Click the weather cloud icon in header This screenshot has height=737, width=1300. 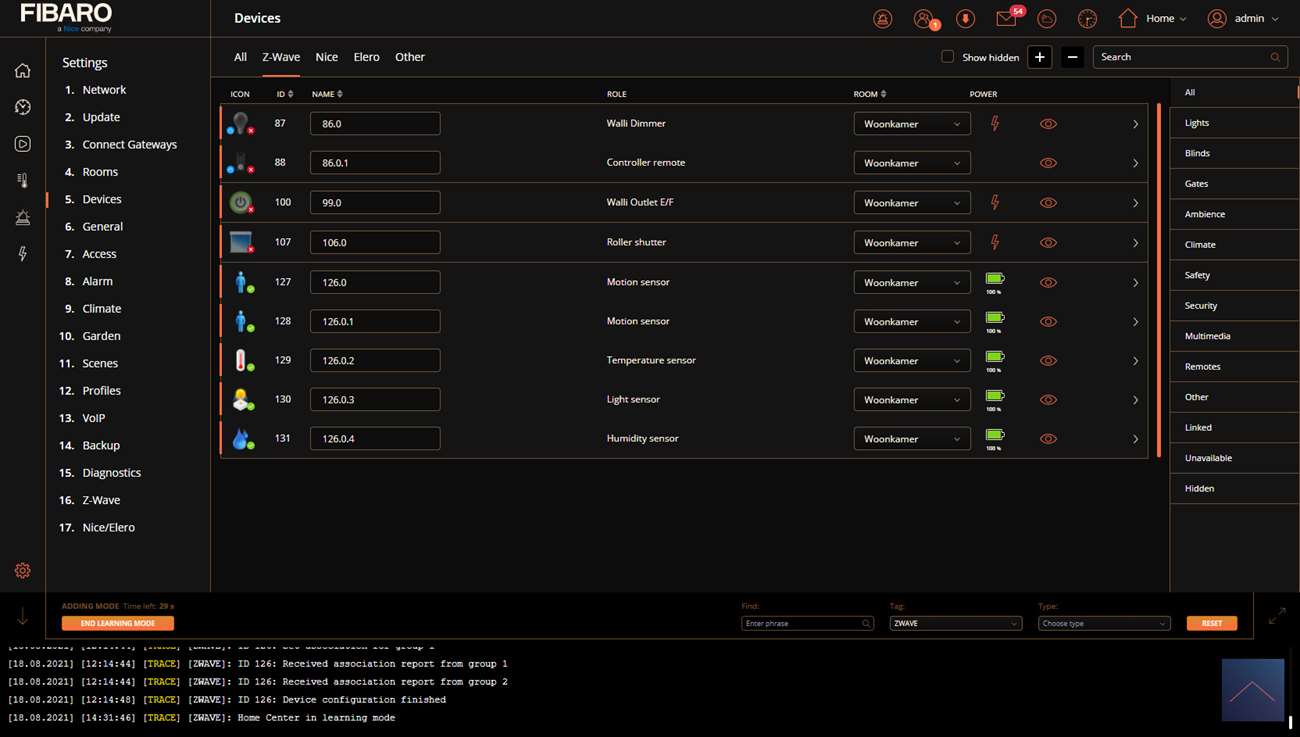click(1046, 19)
